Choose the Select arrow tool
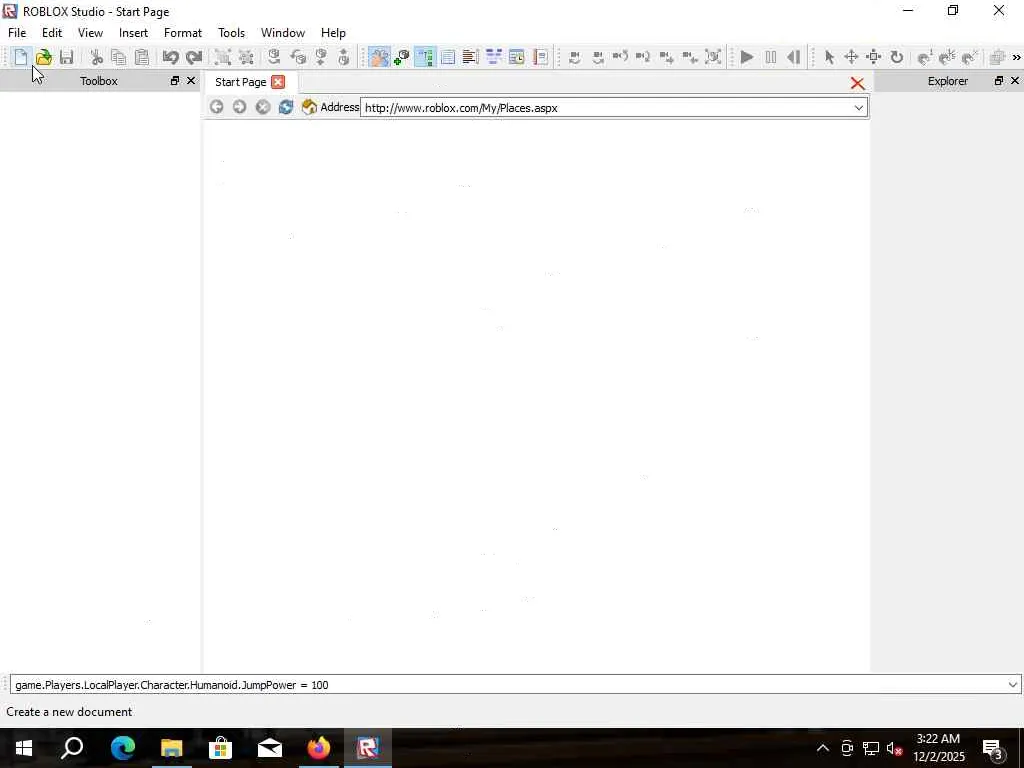 [829, 57]
